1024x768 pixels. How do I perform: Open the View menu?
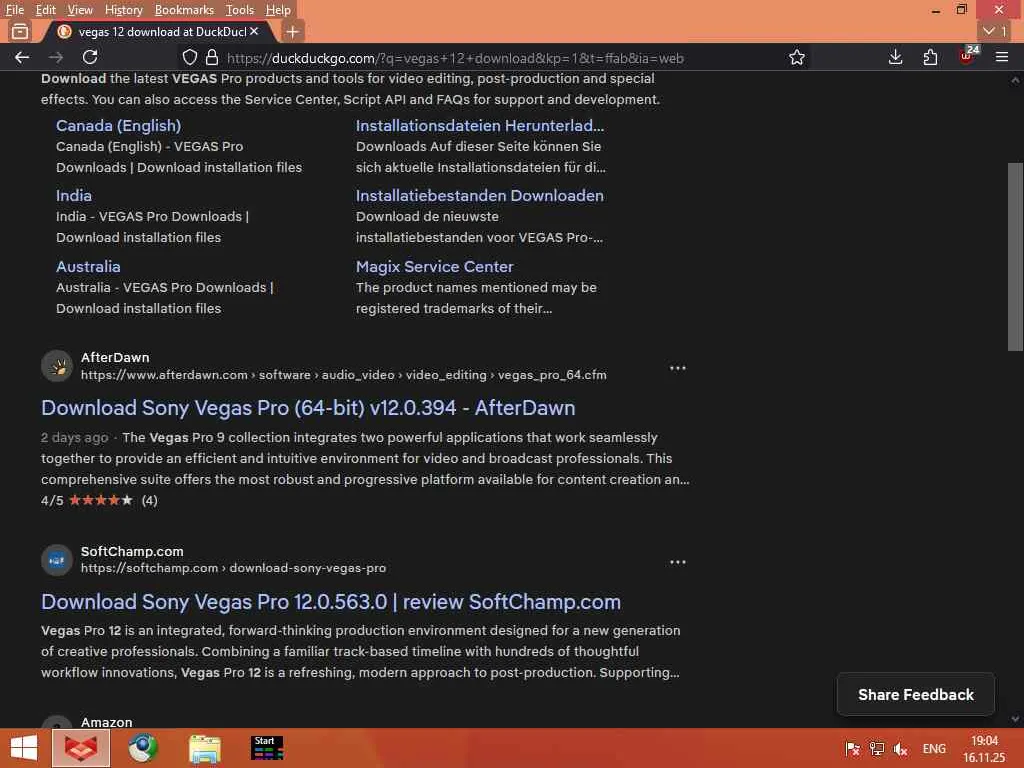pos(80,10)
